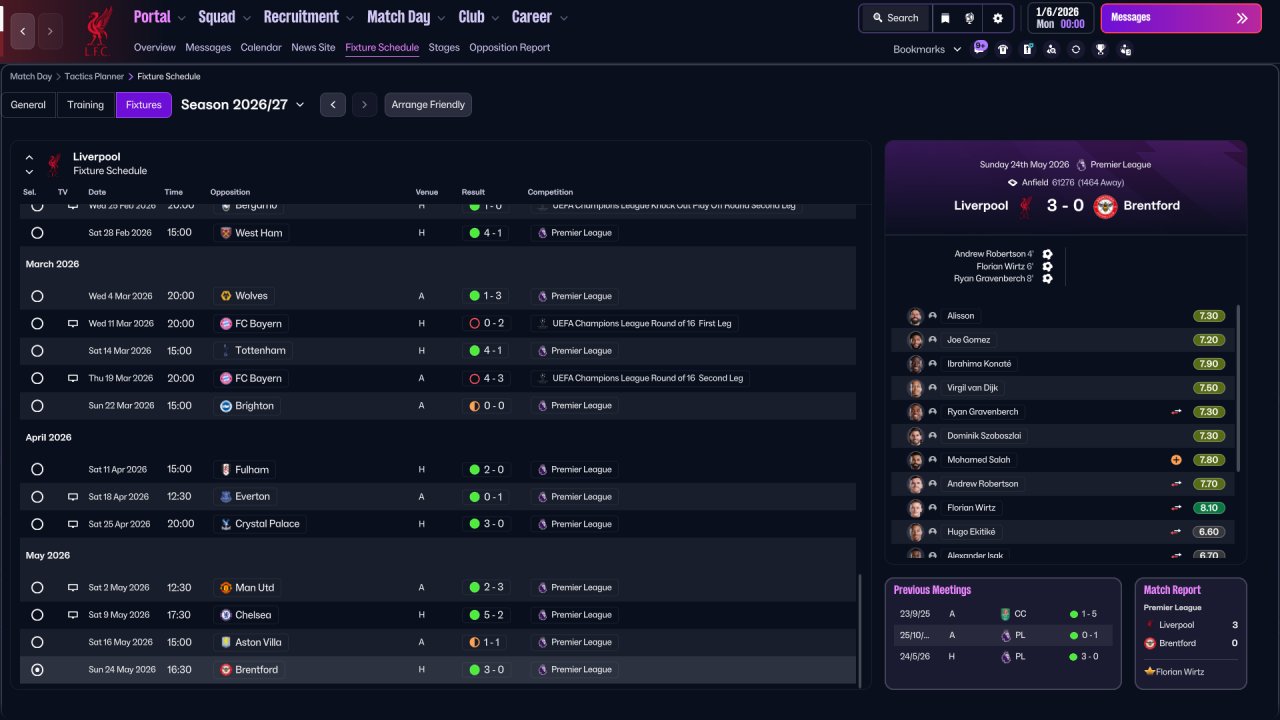Click Alisson's player portrait

(915, 316)
